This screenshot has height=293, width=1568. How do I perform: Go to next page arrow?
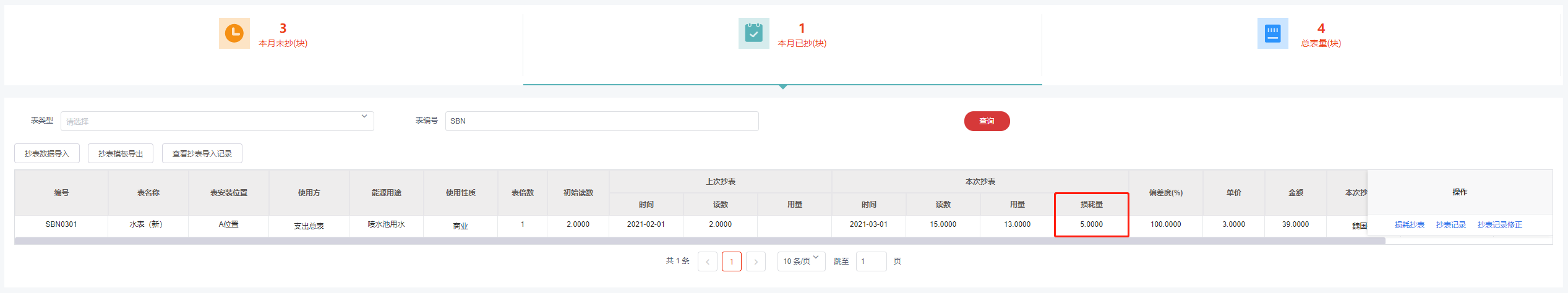(755, 261)
